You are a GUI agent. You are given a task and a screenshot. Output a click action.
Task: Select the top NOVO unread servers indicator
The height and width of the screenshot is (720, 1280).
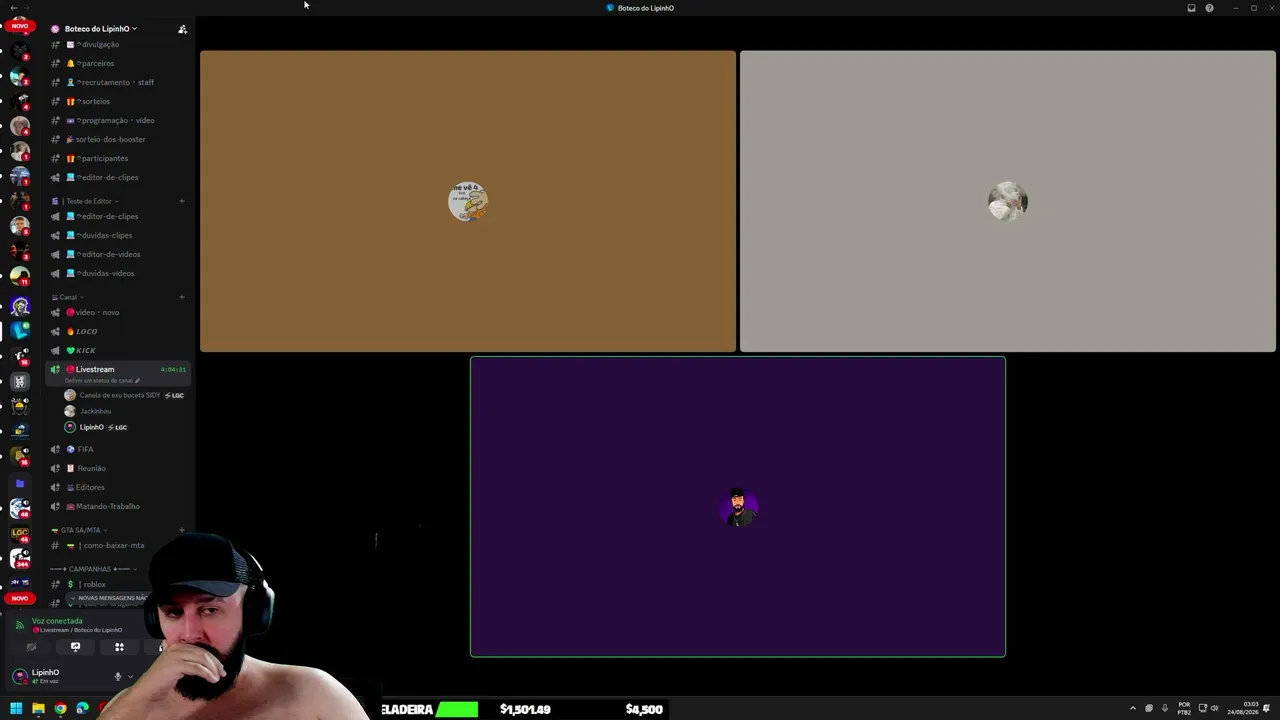click(x=20, y=26)
